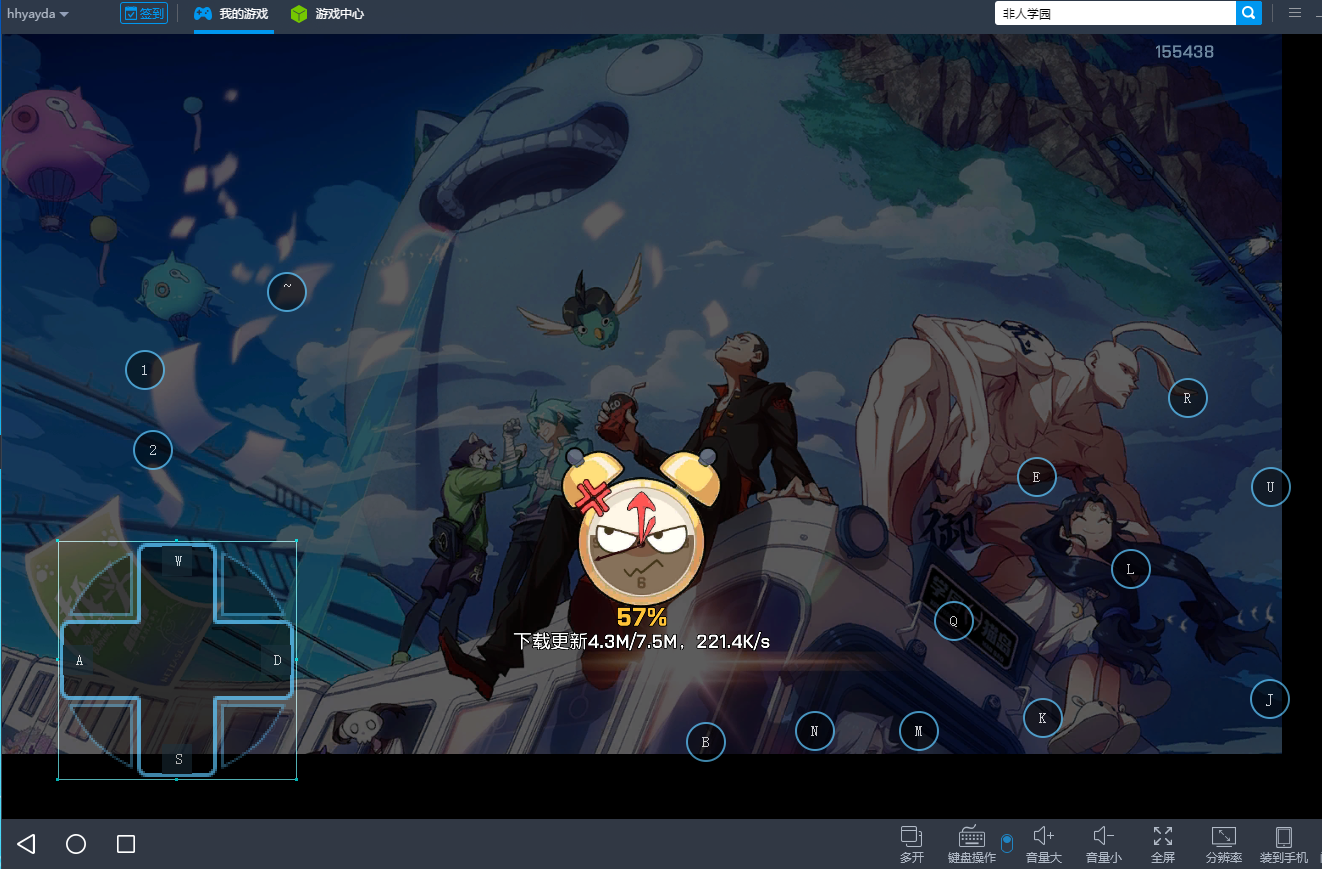Click the 155438 number in game corner
The image size is (1322, 869).
(1184, 52)
